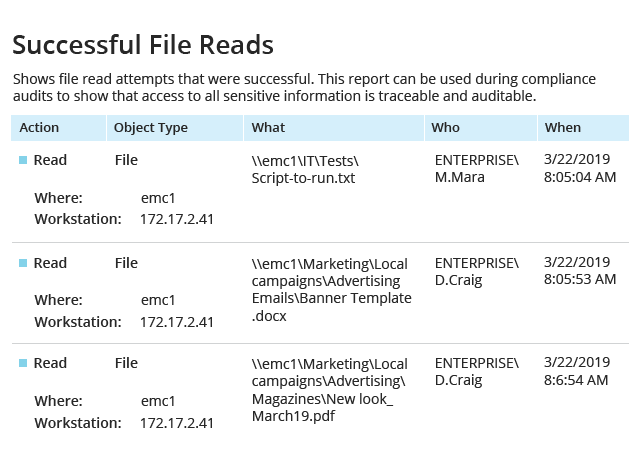
Task: Click the blue marker of the New look_March19.pdf row
Action: coord(23,363)
